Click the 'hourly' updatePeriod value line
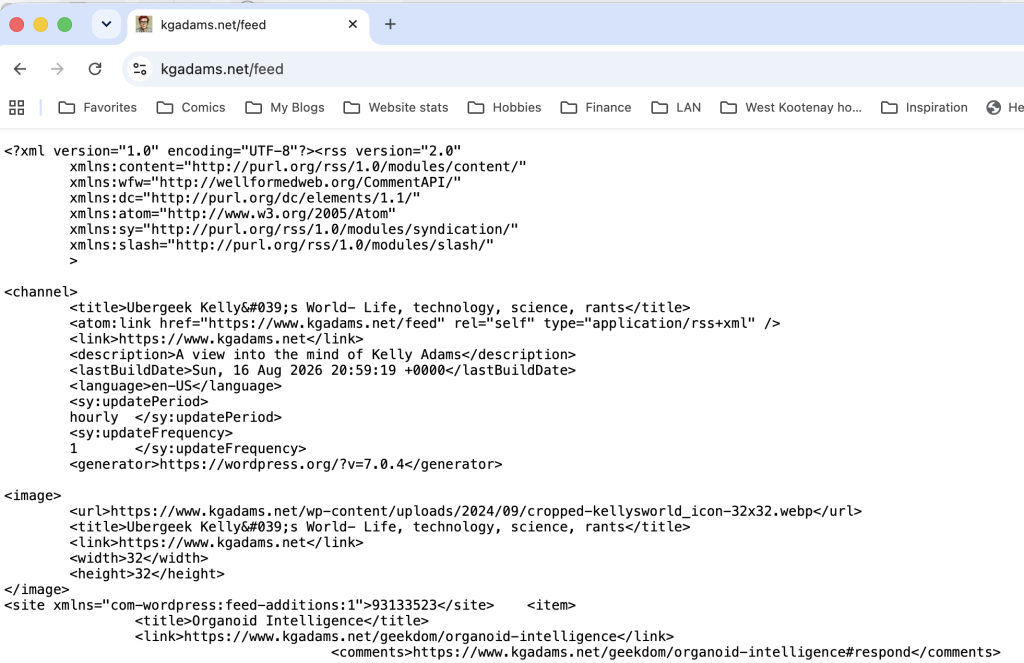Image resolution: width=1024 pixels, height=663 pixels. point(176,417)
